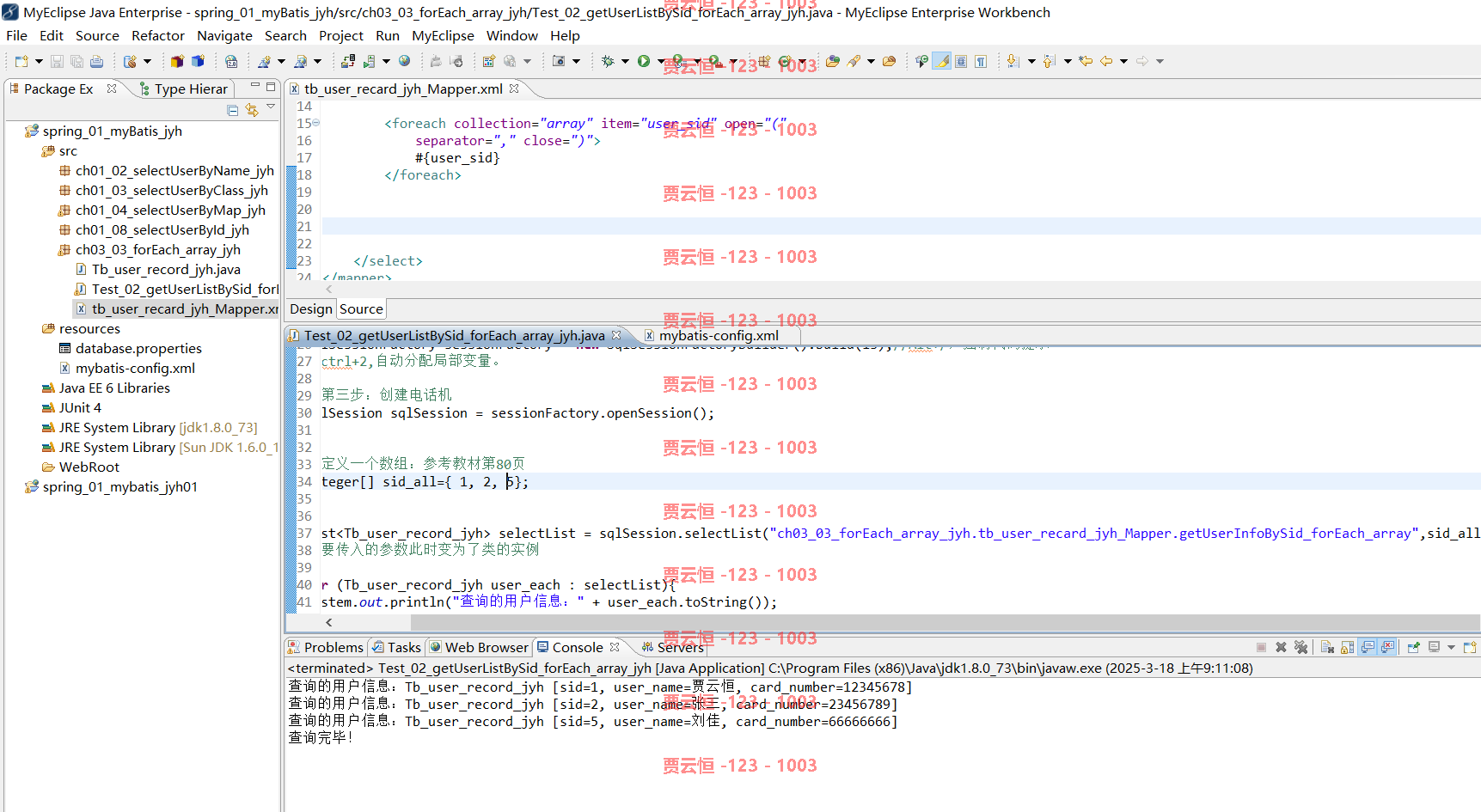This screenshot has height=812, width=1481.
Task: Toggle Scroll Lock in Console
Action: [1347, 647]
